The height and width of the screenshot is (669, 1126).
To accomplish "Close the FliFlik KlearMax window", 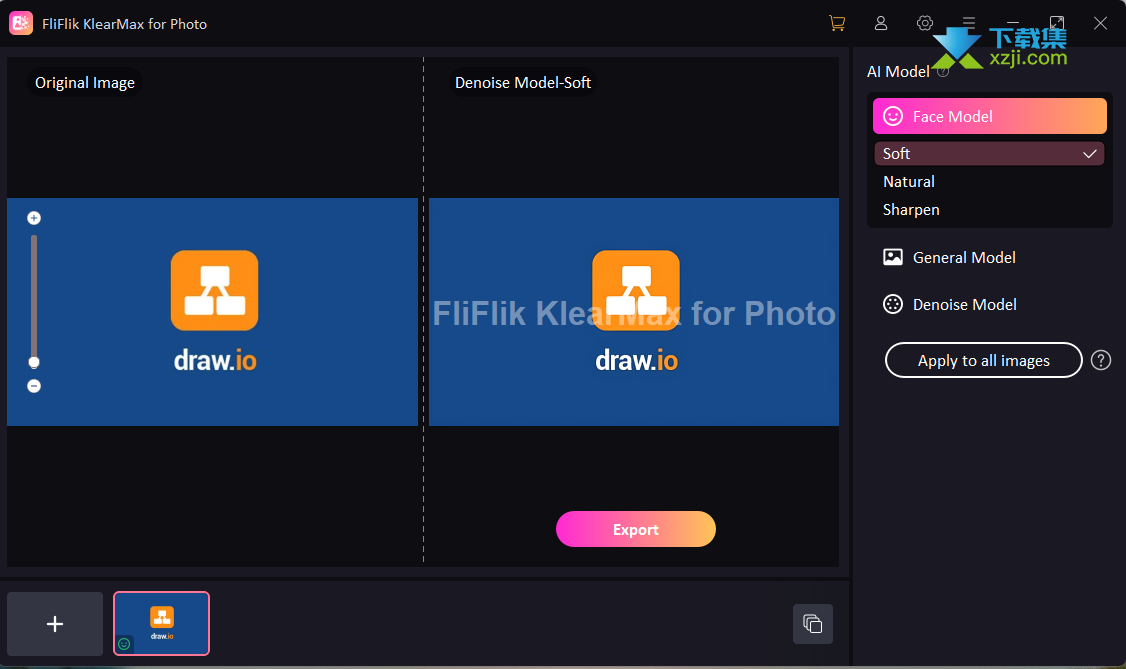I will click(1100, 24).
